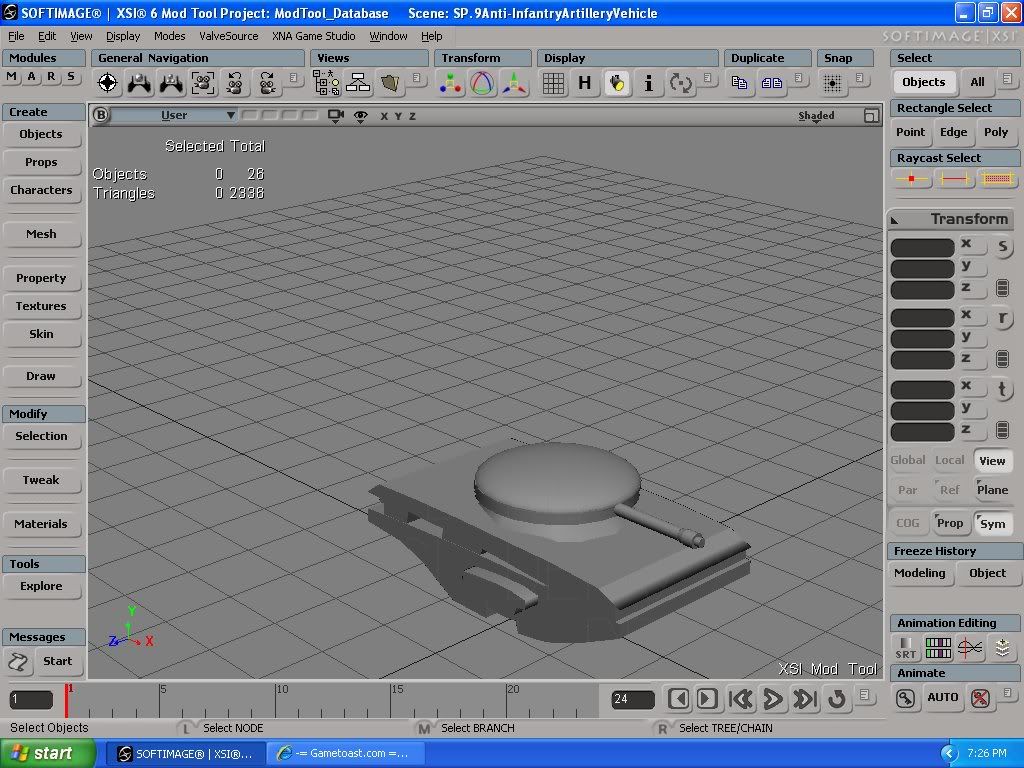Toggle the COG option

pyautogui.click(x=908, y=523)
